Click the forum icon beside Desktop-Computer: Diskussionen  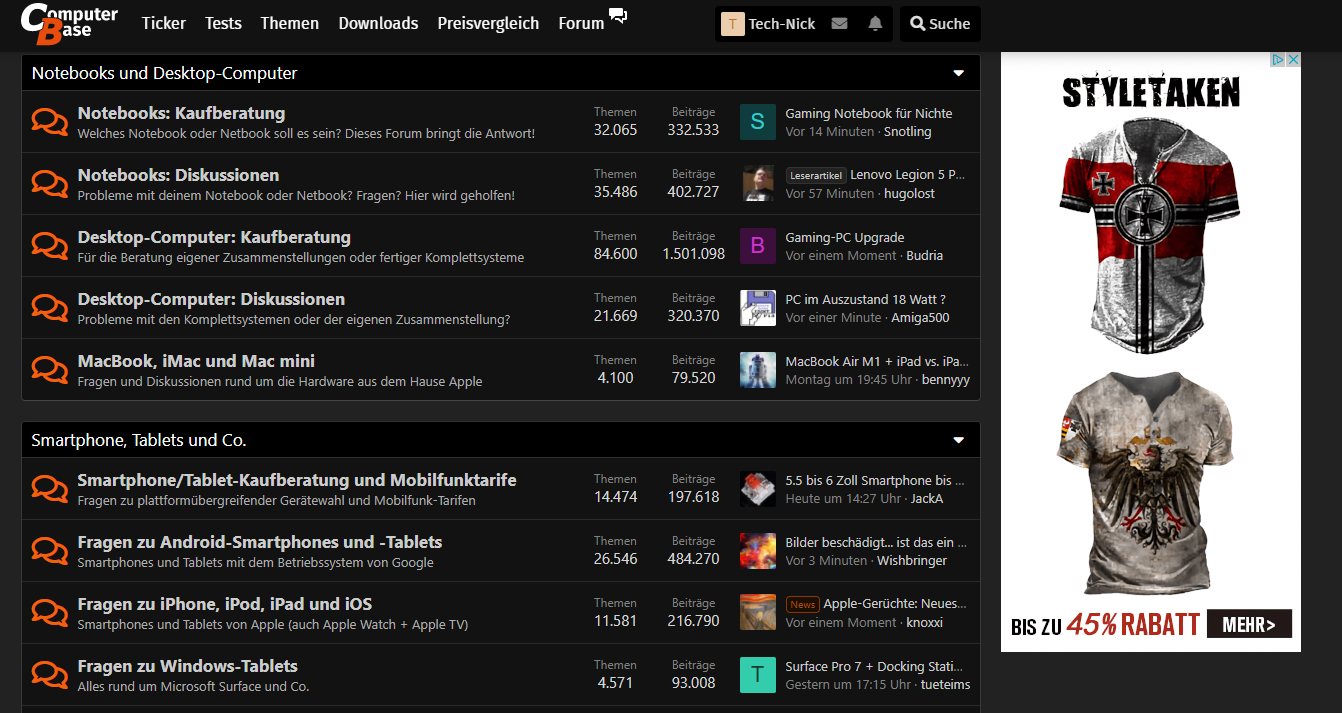(49, 308)
